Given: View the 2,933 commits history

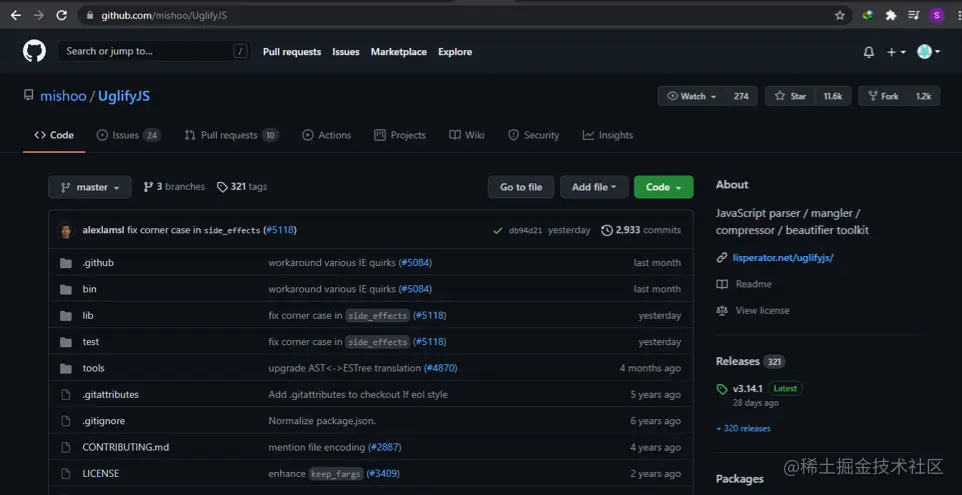Looking at the screenshot, I should tap(641, 231).
